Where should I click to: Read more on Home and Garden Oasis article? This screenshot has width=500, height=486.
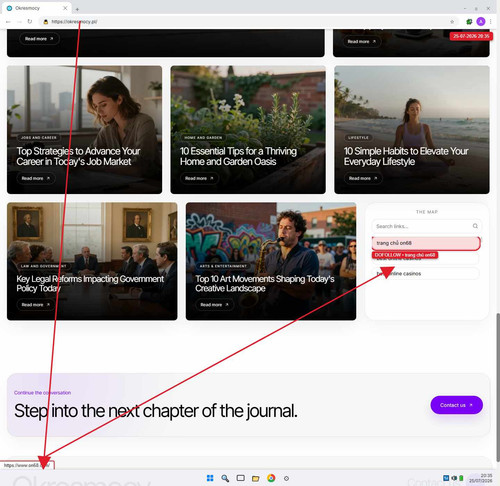click(x=199, y=178)
